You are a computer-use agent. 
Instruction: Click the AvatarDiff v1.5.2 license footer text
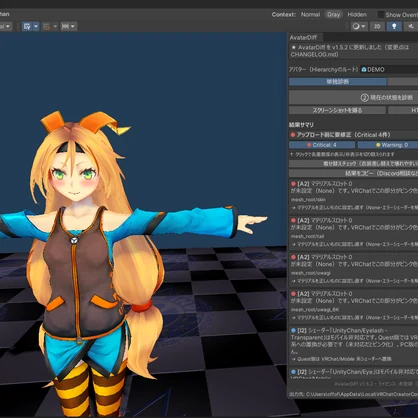(x=373, y=384)
